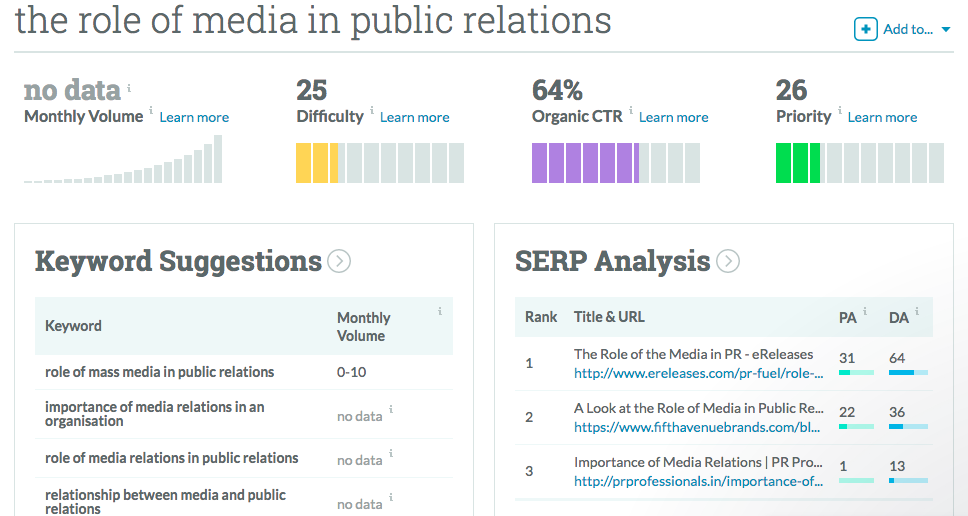The image size is (968, 516).
Task: Open Learn more link for Priority
Action: point(882,118)
